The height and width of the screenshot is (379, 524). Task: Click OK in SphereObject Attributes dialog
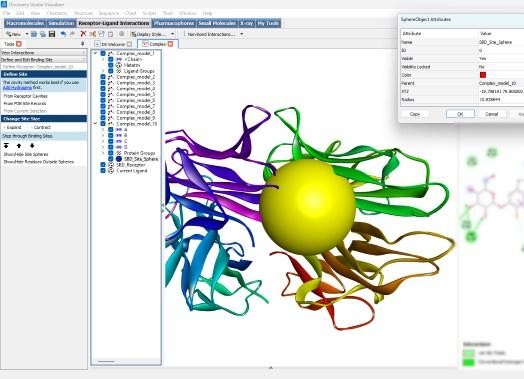point(460,114)
